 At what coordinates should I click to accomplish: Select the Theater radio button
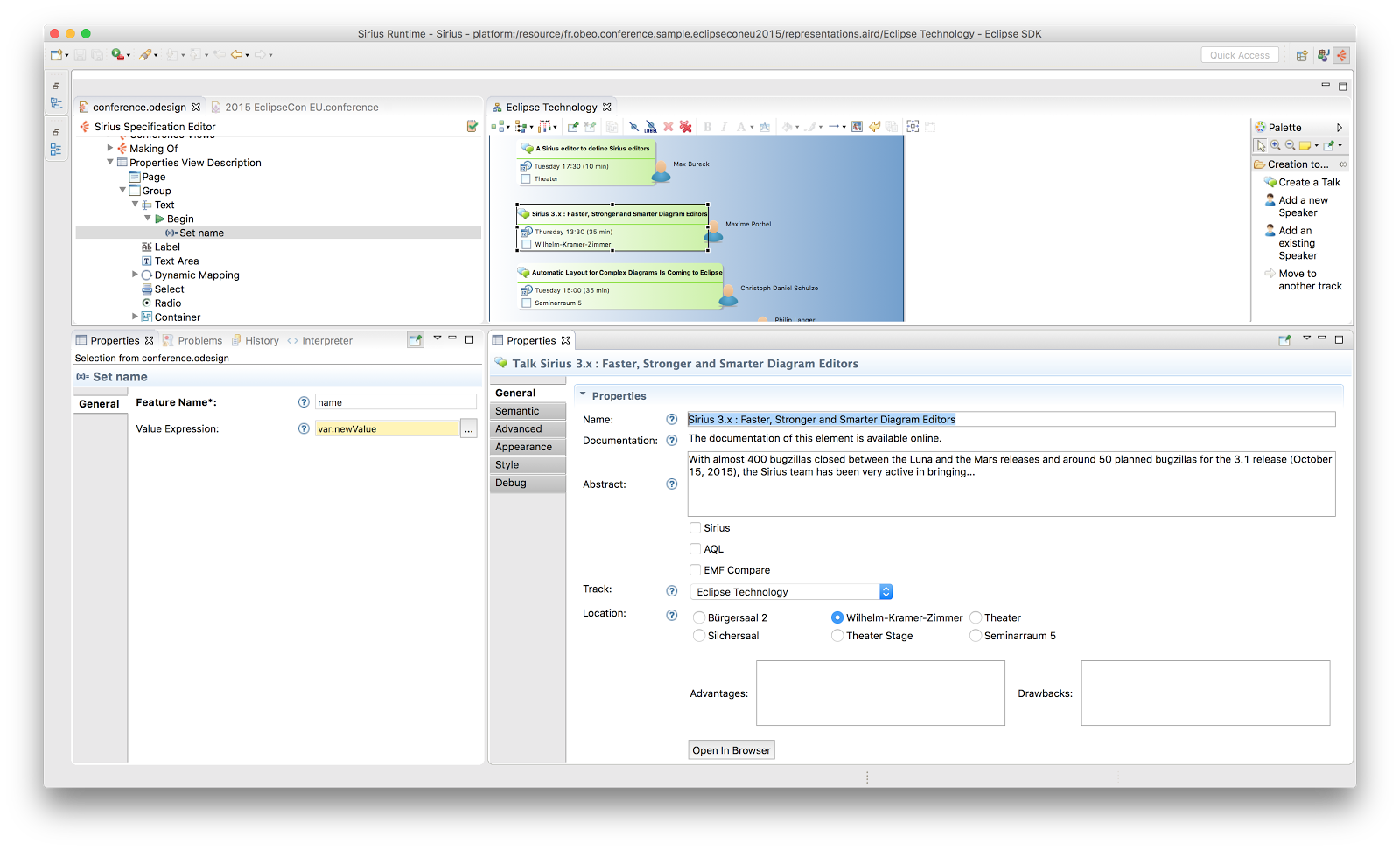(976, 617)
